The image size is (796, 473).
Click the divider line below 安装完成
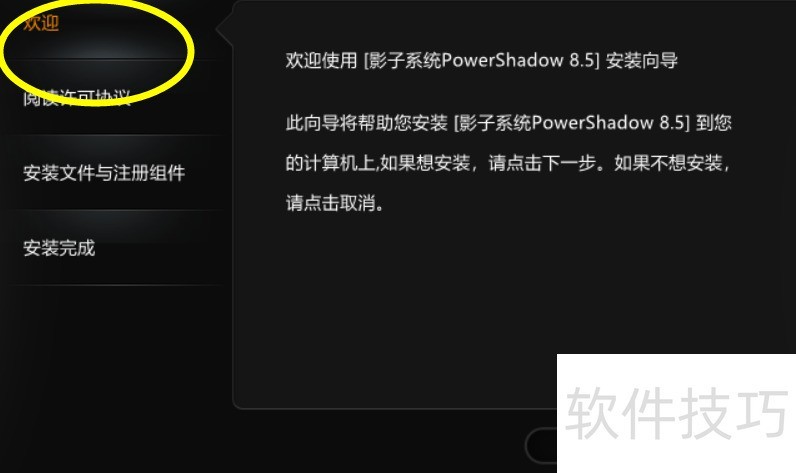pyautogui.click(x=114, y=285)
